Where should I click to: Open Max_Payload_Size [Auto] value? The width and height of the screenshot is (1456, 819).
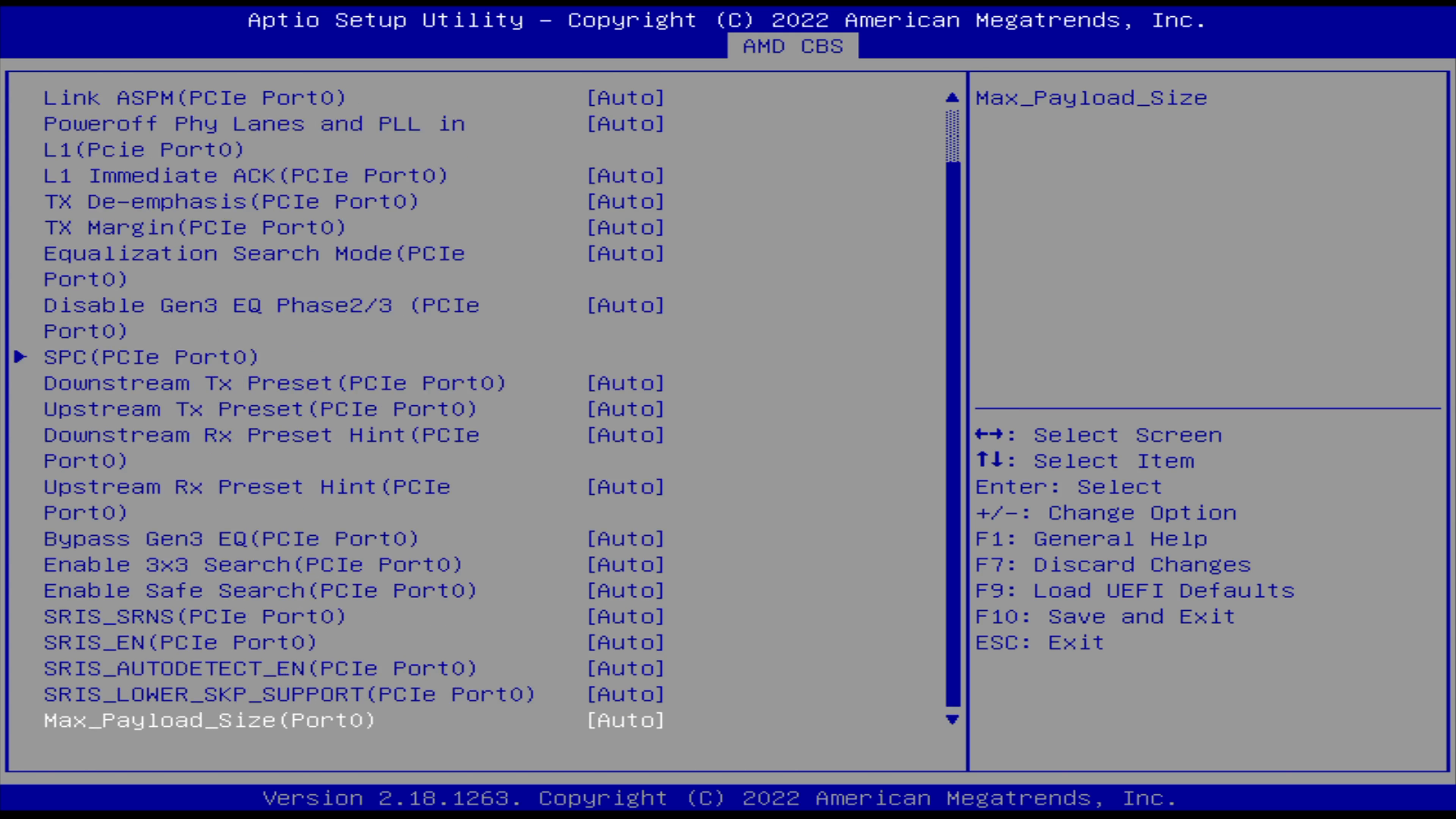pos(626,721)
